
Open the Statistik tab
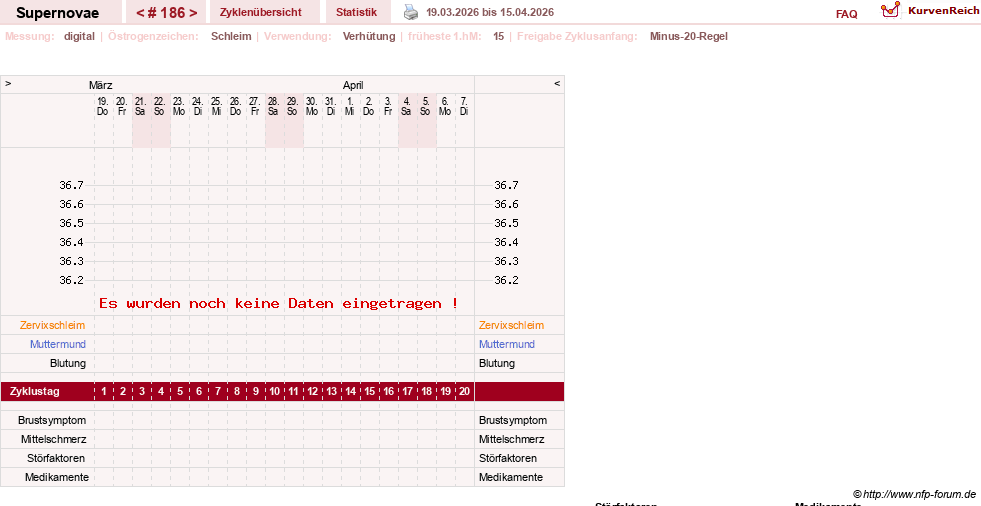tap(357, 12)
